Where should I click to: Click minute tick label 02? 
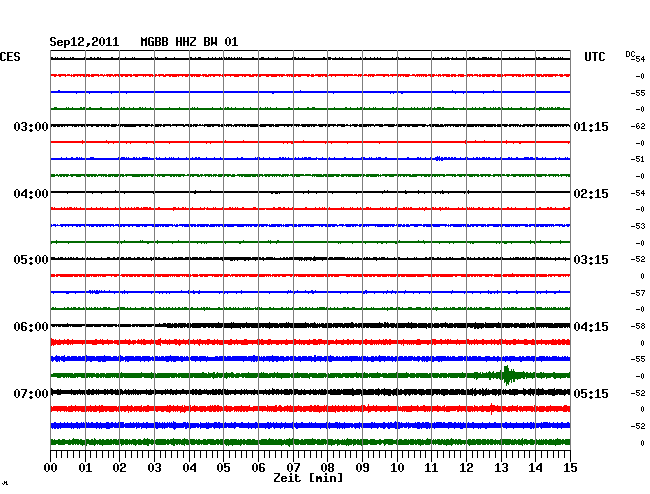point(119,468)
